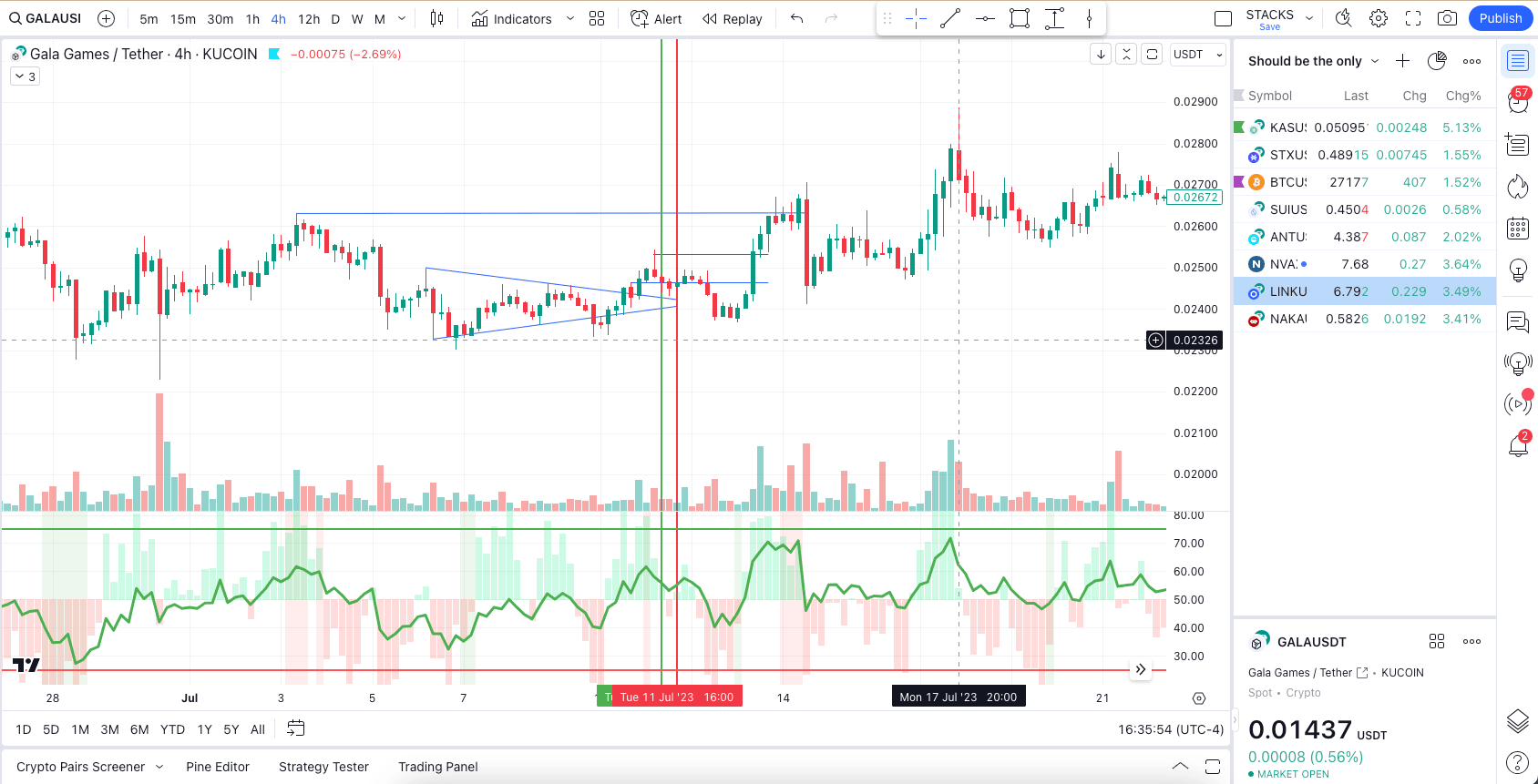Open the object tree layers icon
Image resolution: width=1538 pixels, height=784 pixels.
click(1518, 721)
